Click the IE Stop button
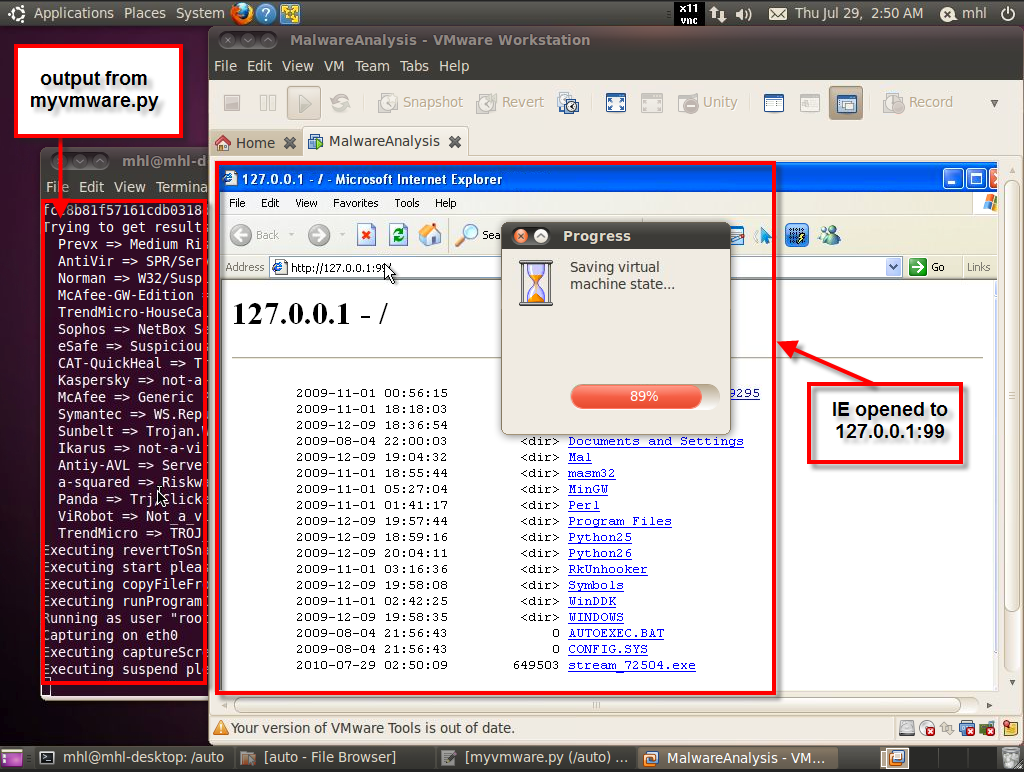 click(367, 235)
